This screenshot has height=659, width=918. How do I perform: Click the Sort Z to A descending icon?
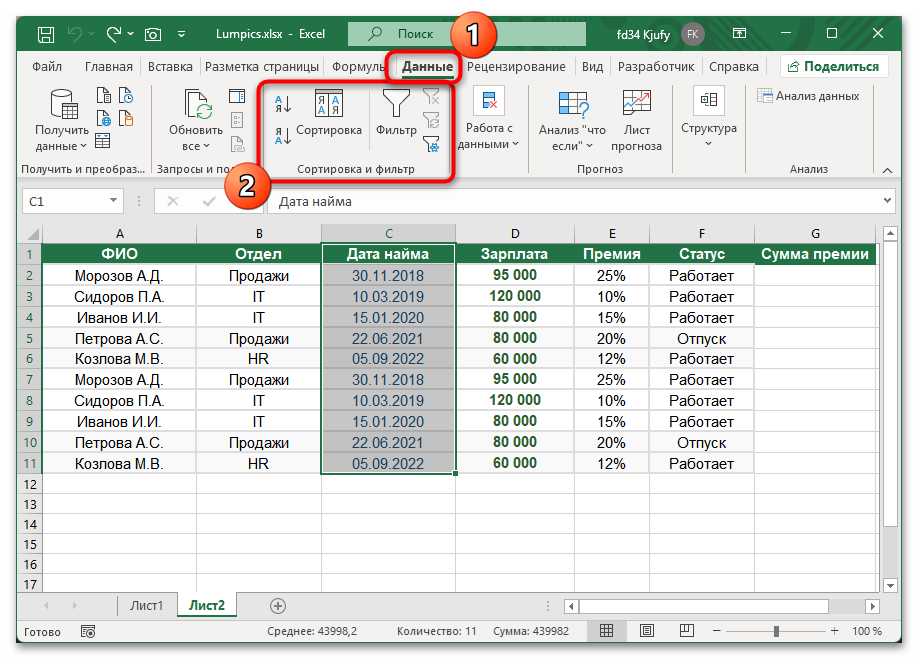pos(283,135)
